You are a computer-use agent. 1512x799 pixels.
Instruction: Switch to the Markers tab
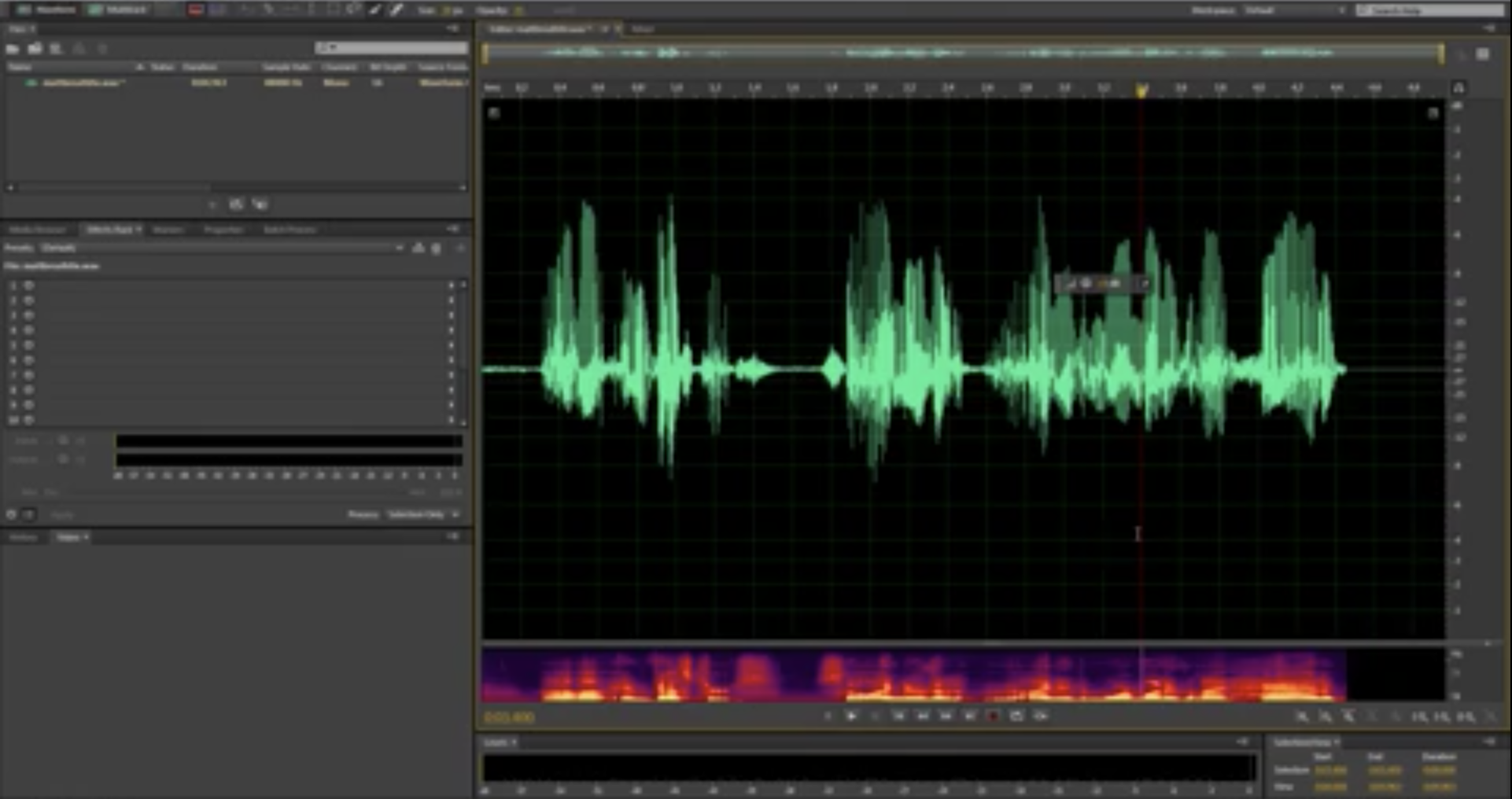pyautogui.click(x=168, y=230)
